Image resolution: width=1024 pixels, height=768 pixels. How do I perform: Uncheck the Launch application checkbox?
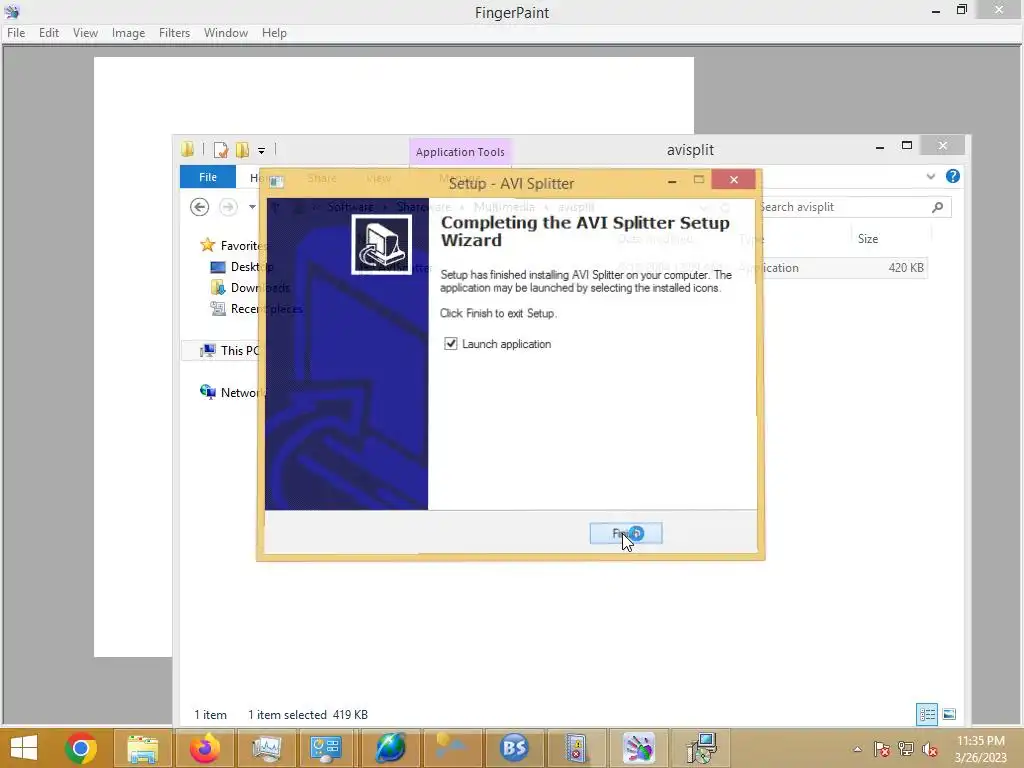pyautogui.click(x=451, y=344)
